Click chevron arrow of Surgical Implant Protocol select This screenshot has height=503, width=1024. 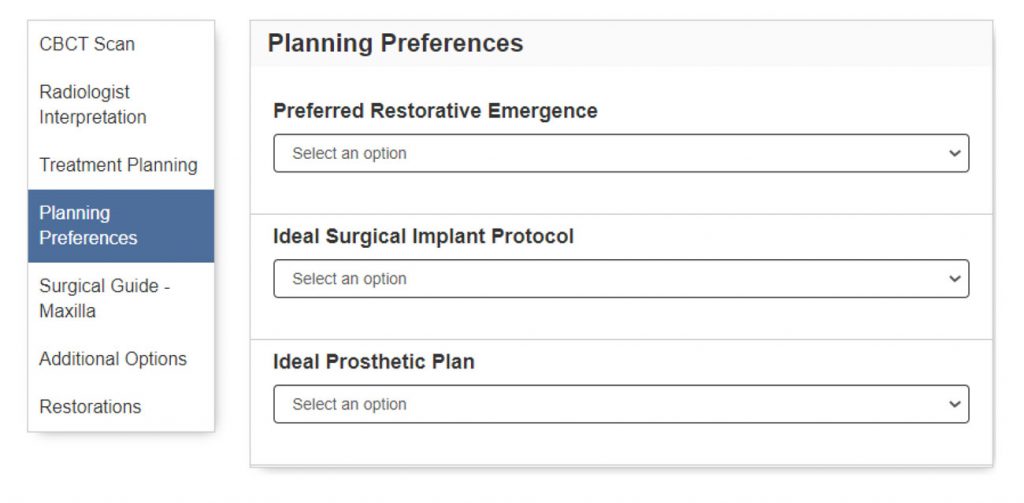[954, 279]
